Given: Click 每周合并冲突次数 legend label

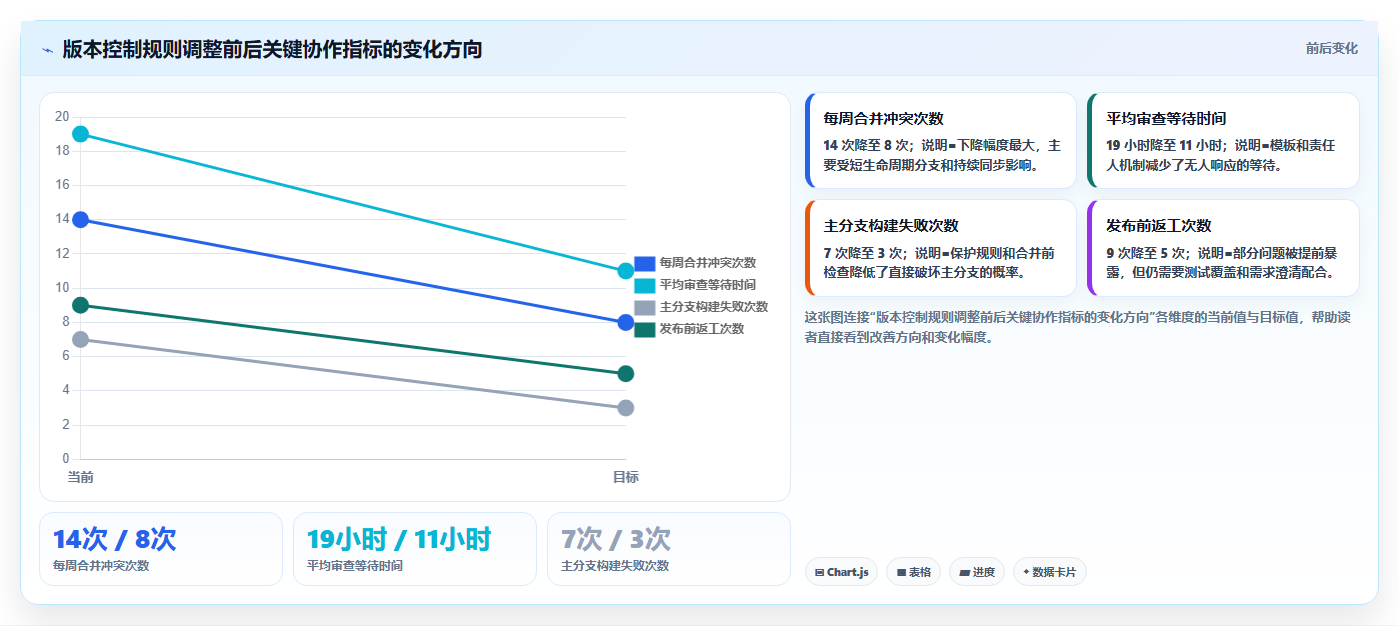Looking at the screenshot, I should 707,263.
